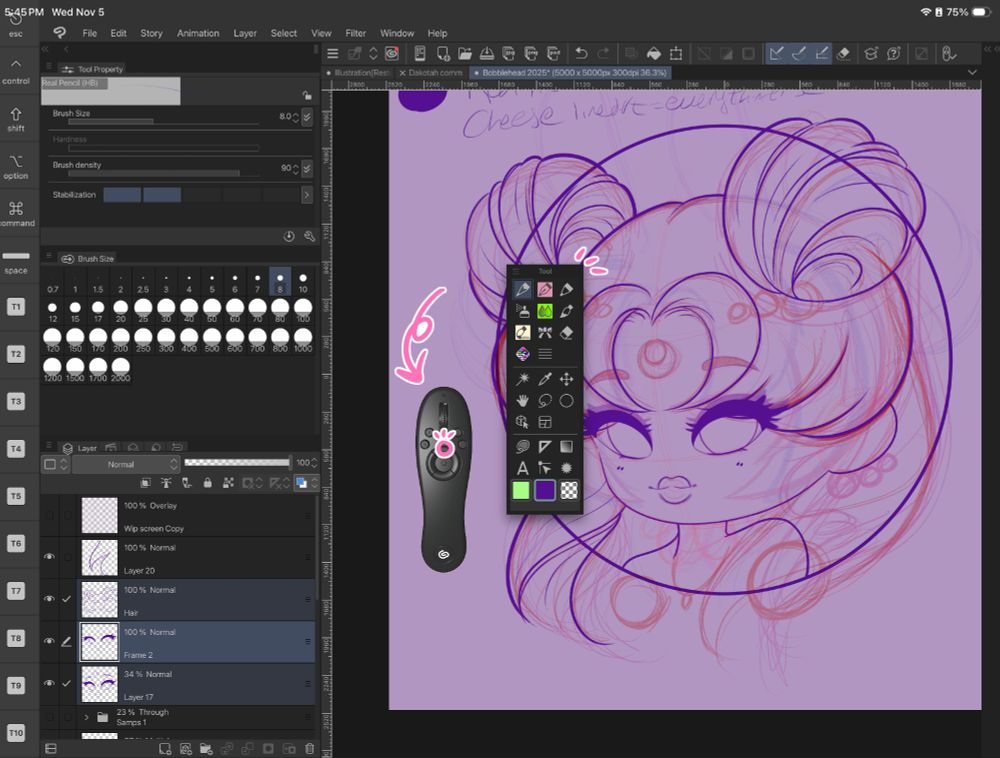Select the Ruler tool
The width and height of the screenshot is (1000, 758).
click(545, 447)
